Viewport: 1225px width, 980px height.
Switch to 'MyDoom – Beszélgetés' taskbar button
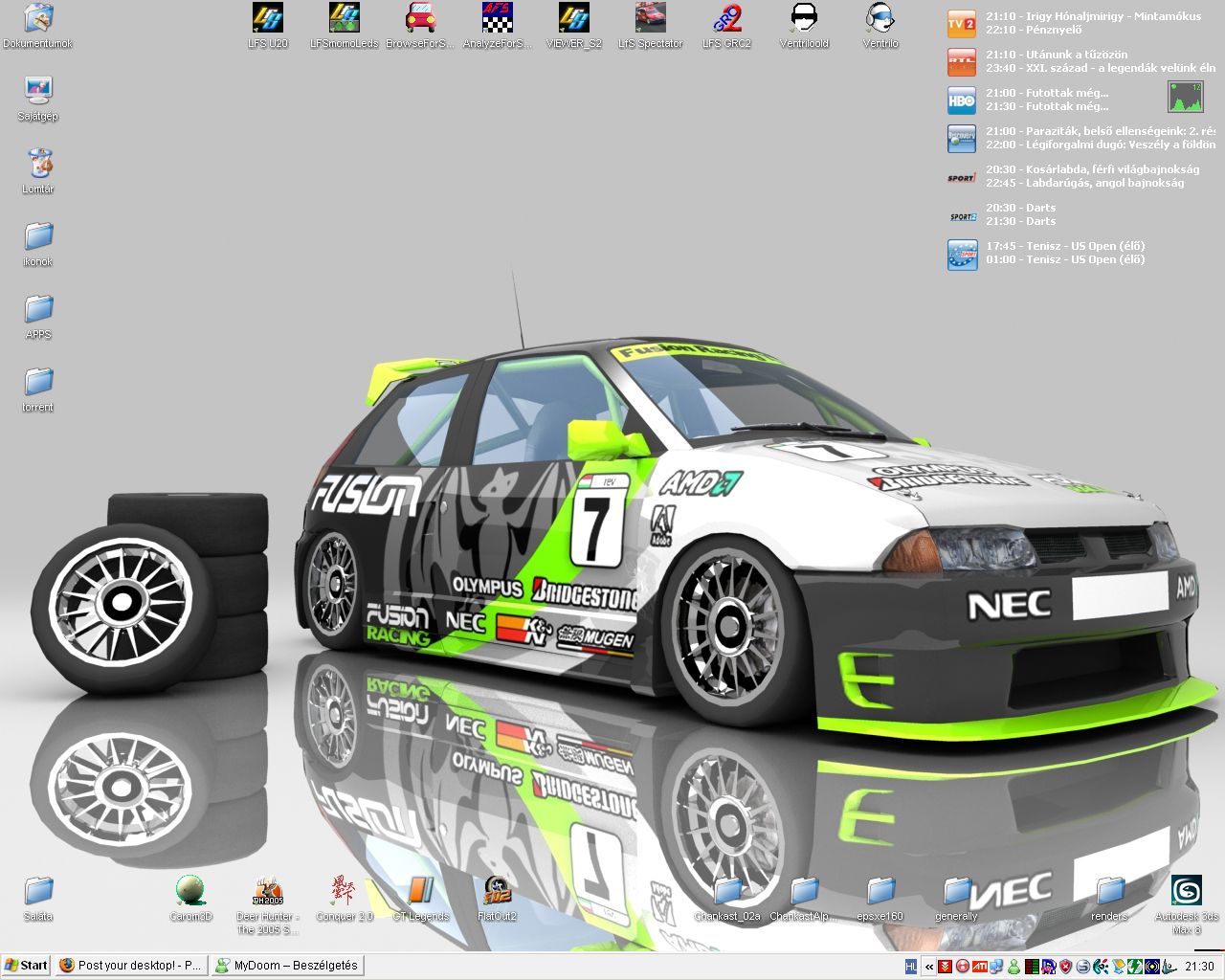point(287,966)
